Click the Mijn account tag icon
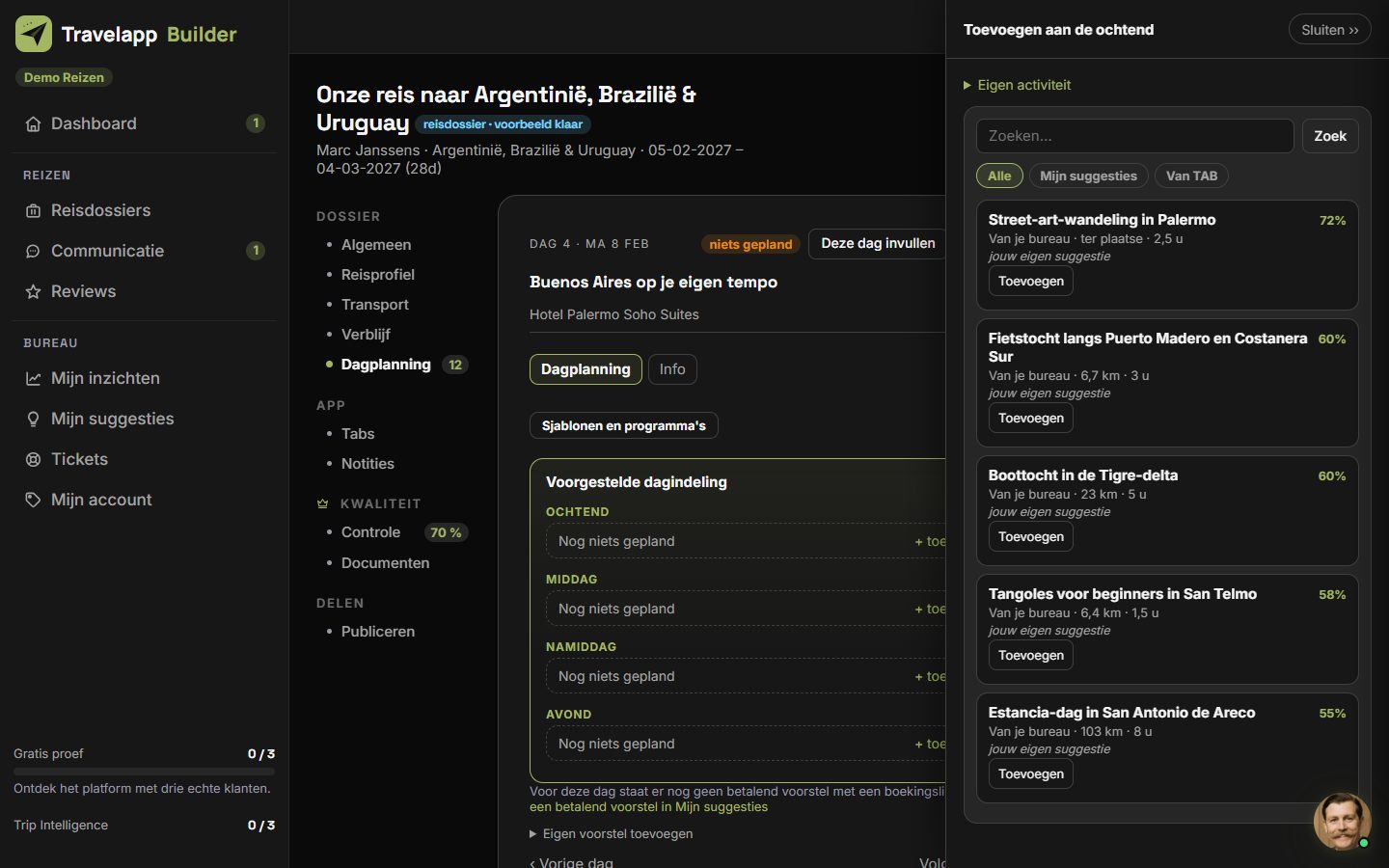 tap(33, 500)
